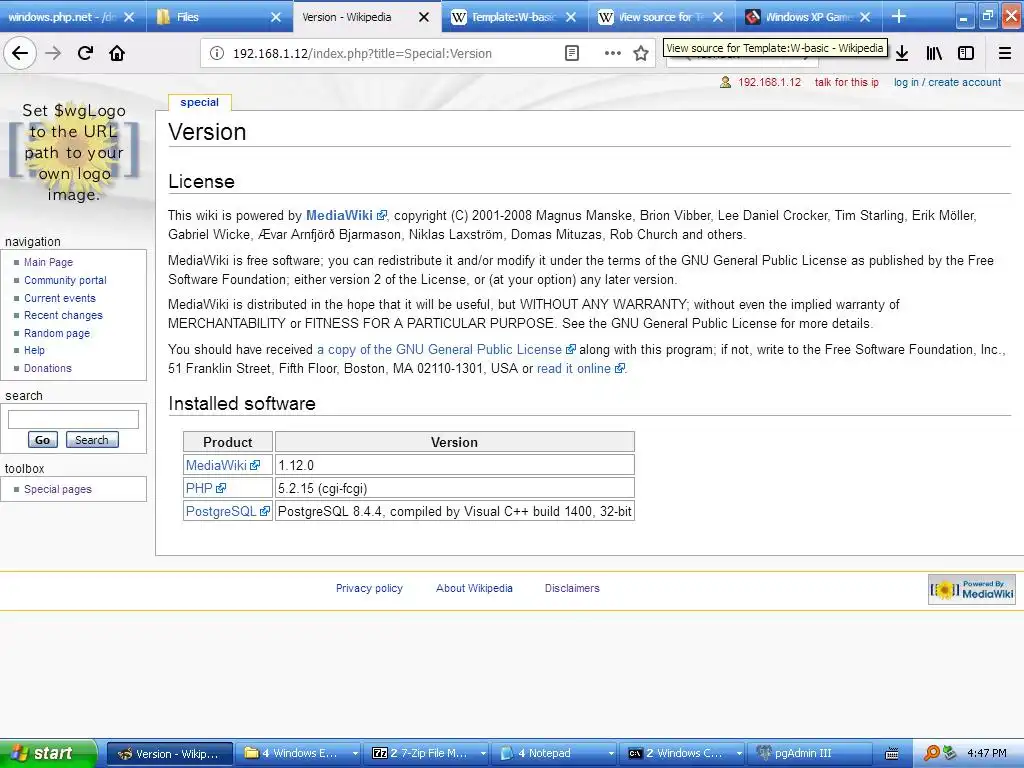Close the Files tab
Viewport: 1024px width, 768px height.
[276, 17]
